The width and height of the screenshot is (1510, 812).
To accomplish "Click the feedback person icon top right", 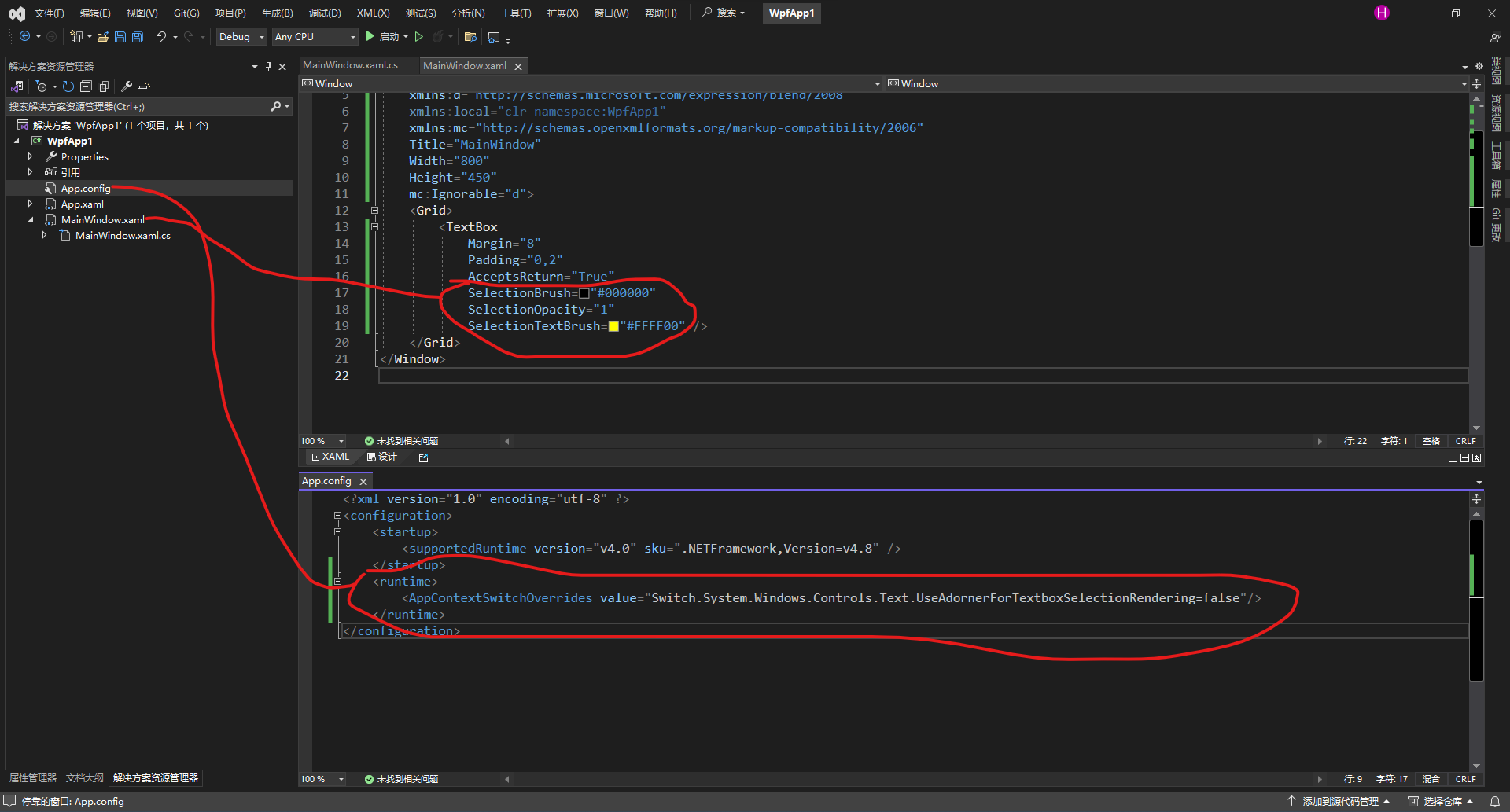I will point(1495,36).
